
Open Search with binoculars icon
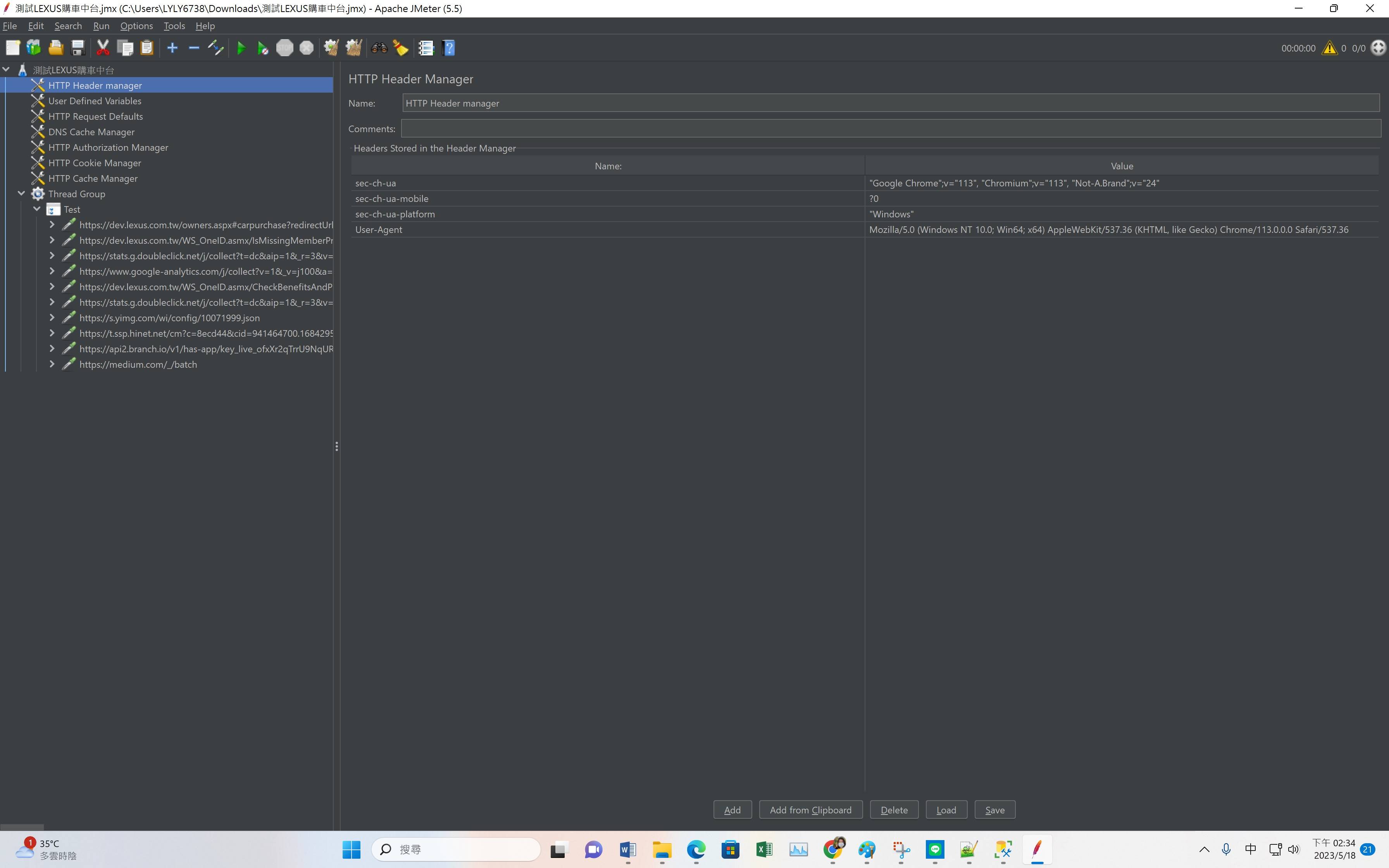(379, 48)
